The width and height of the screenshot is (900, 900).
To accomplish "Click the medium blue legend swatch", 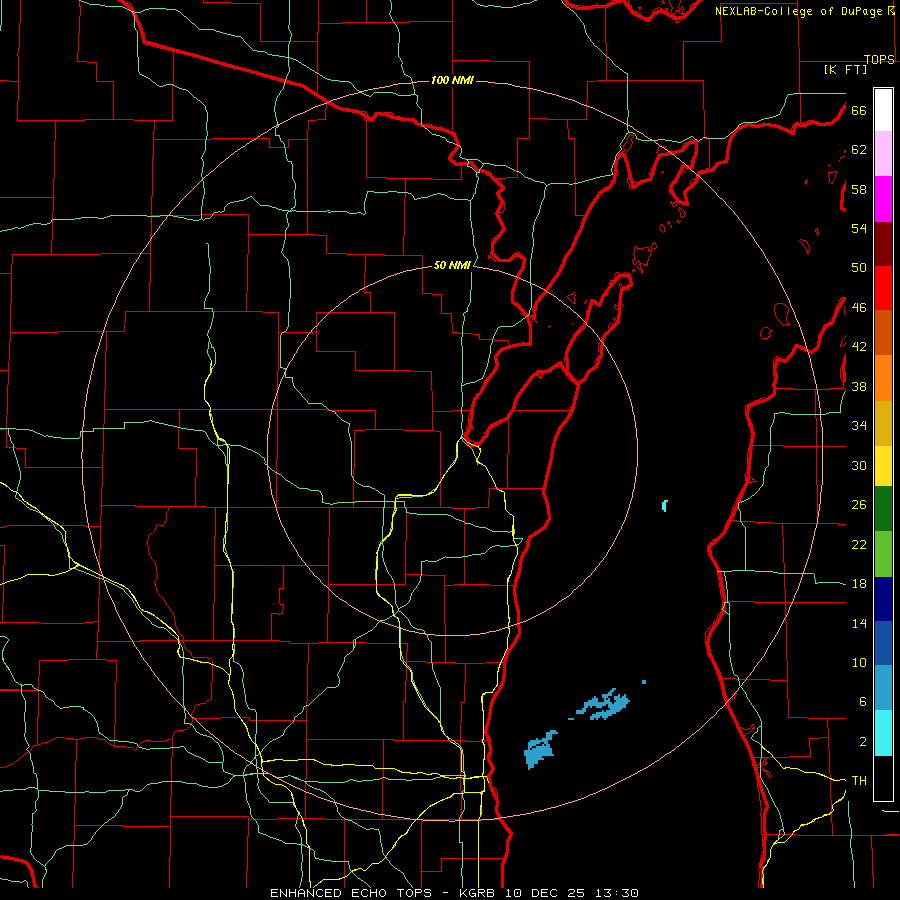I will 883,643.
